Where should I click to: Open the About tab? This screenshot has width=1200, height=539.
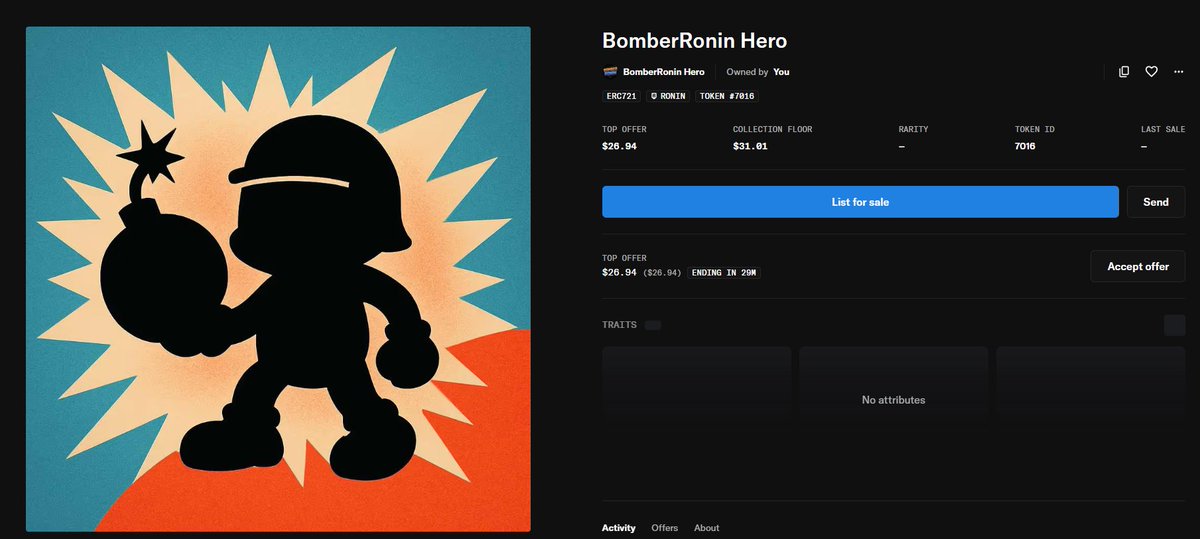click(706, 528)
